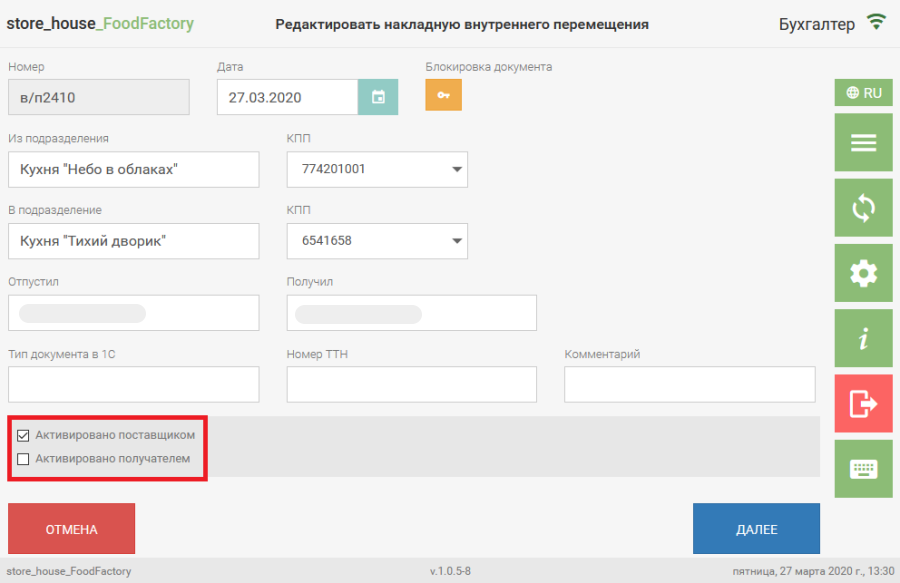The image size is (900, 583).
Task: Open settings with the gear icon
Action: [x=863, y=273]
